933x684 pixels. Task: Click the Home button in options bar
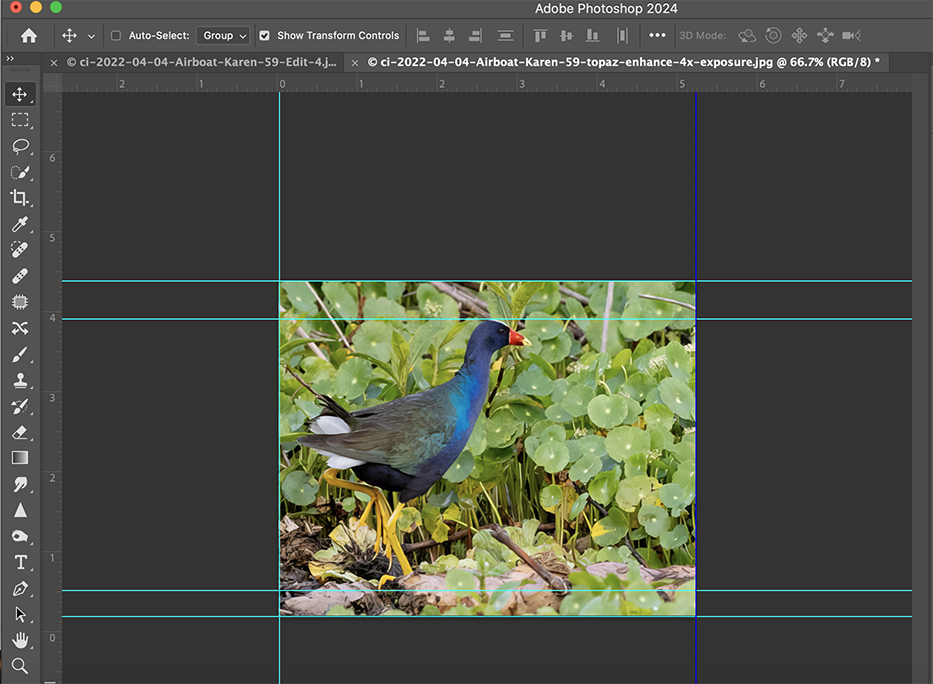(29, 36)
